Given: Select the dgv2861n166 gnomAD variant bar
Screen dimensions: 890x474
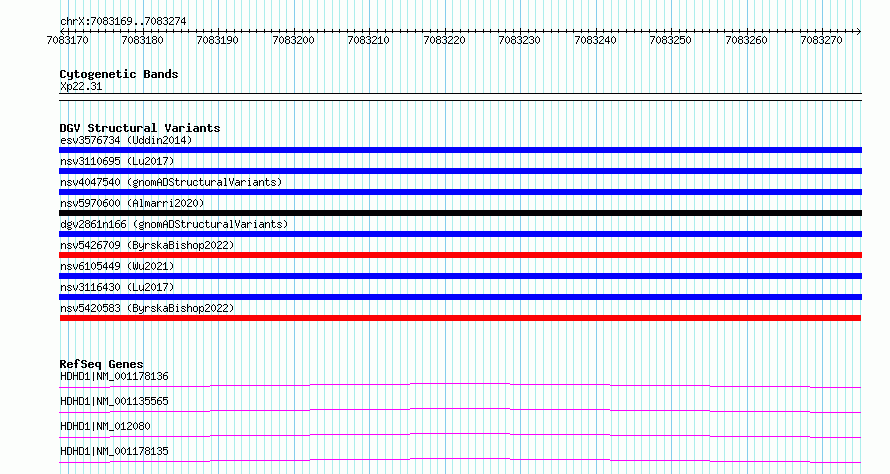Looking at the screenshot, I should pyautogui.click(x=460, y=234).
